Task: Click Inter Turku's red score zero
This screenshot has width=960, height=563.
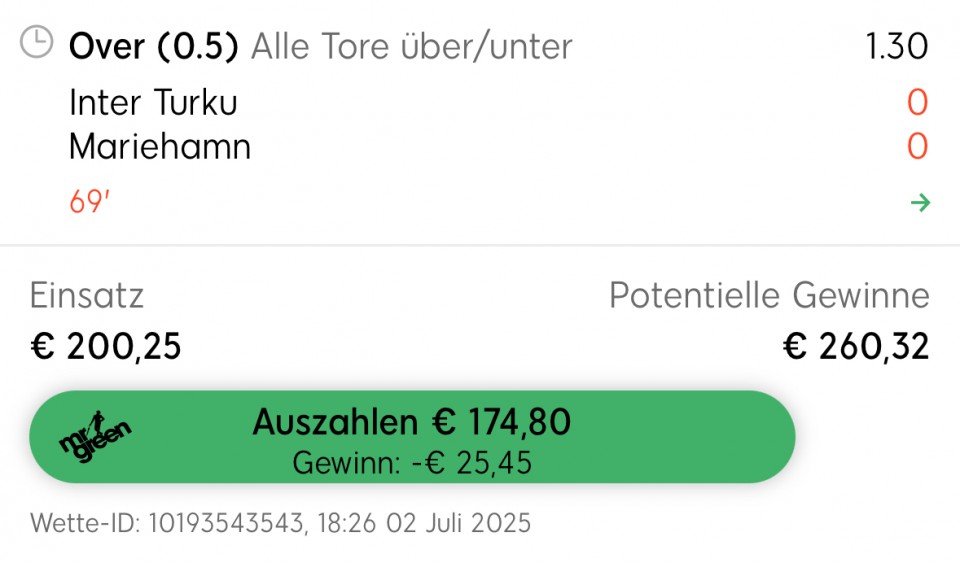Action: click(917, 102)
